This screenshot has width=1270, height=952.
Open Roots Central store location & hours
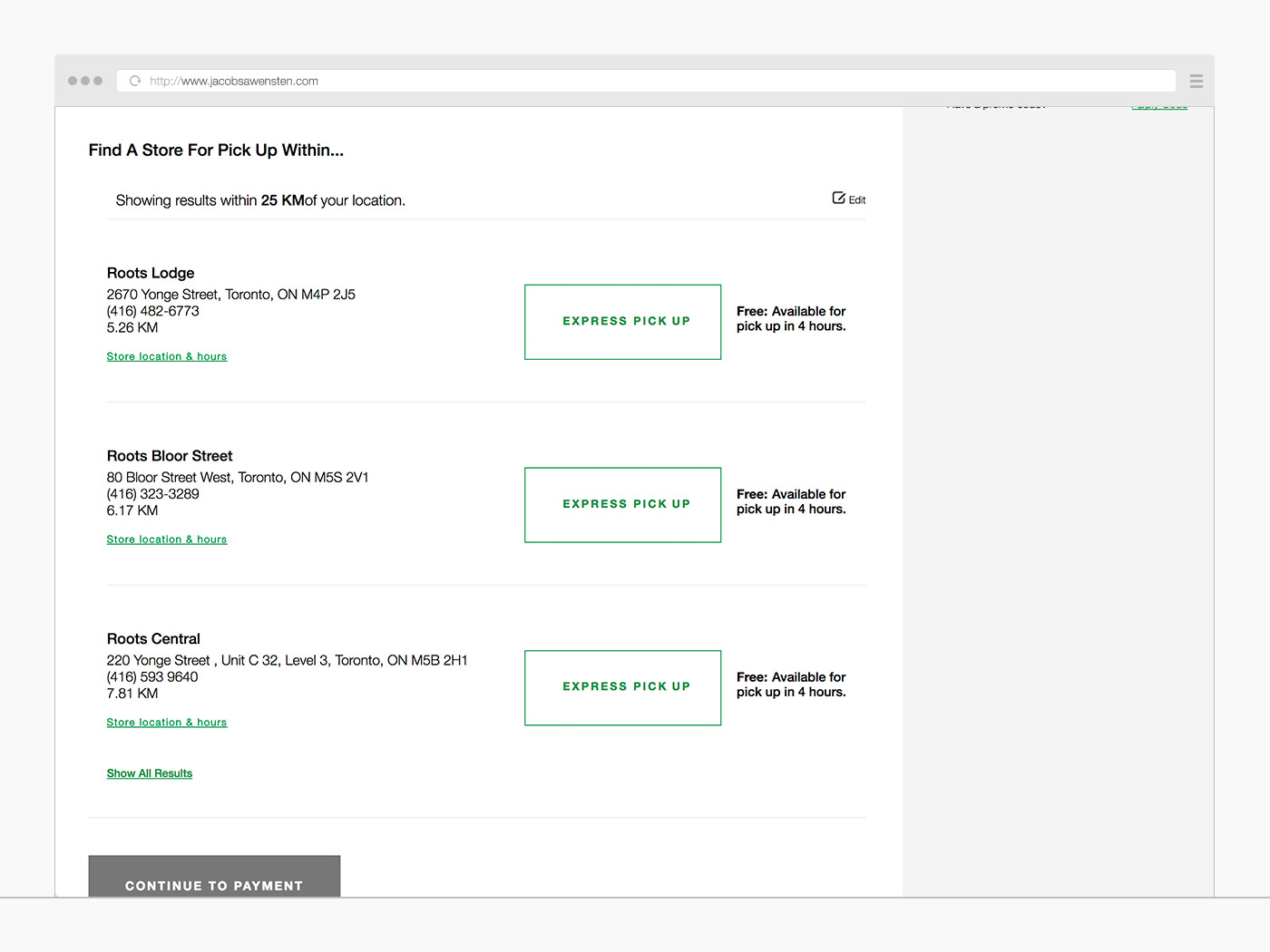click(167, 723)
